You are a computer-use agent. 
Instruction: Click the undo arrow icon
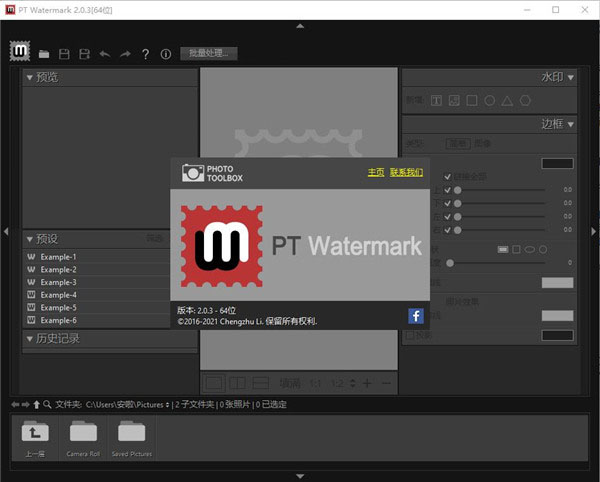point(105,53)
